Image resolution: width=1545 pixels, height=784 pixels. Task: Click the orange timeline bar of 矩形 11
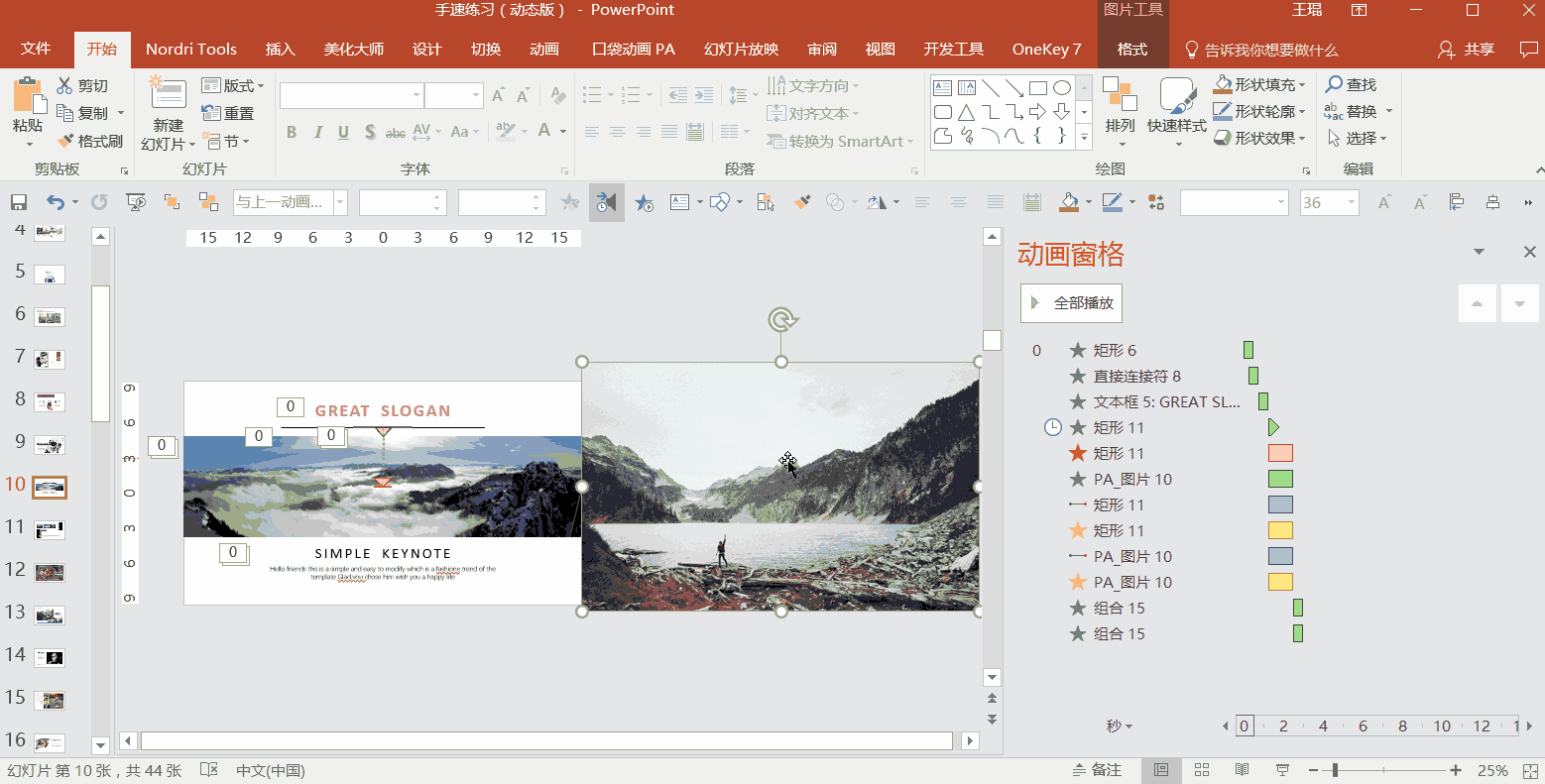1280,453
